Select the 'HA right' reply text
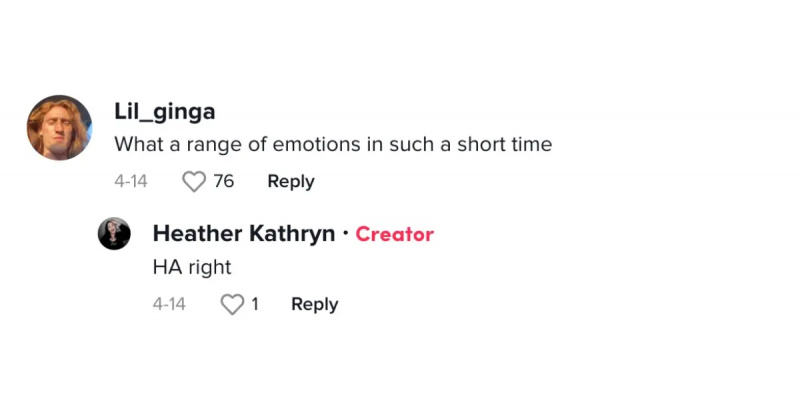This screenshot has height=418, width=800. click(x=192, y=267)
